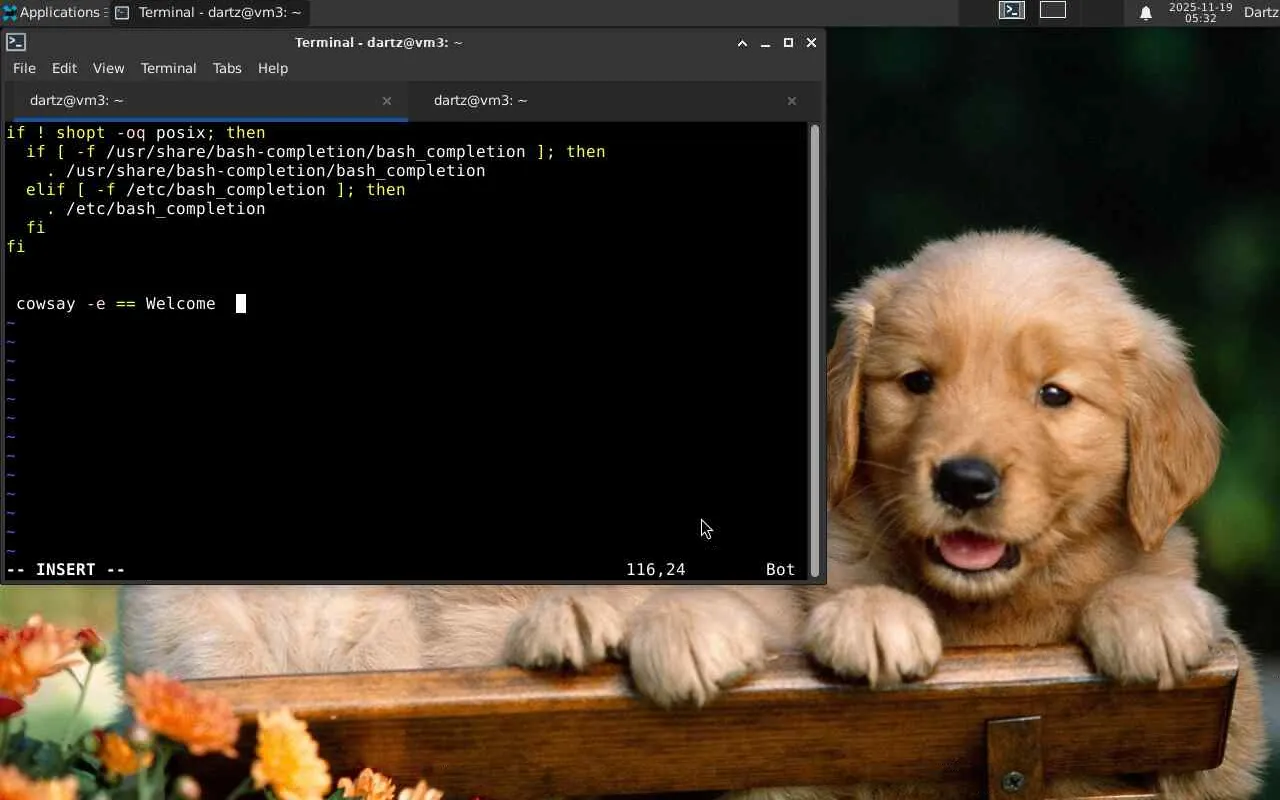Click the '-- INSERT --' mode indicator
Viewport: 1280px width, 800px height.
click(66, 570)
